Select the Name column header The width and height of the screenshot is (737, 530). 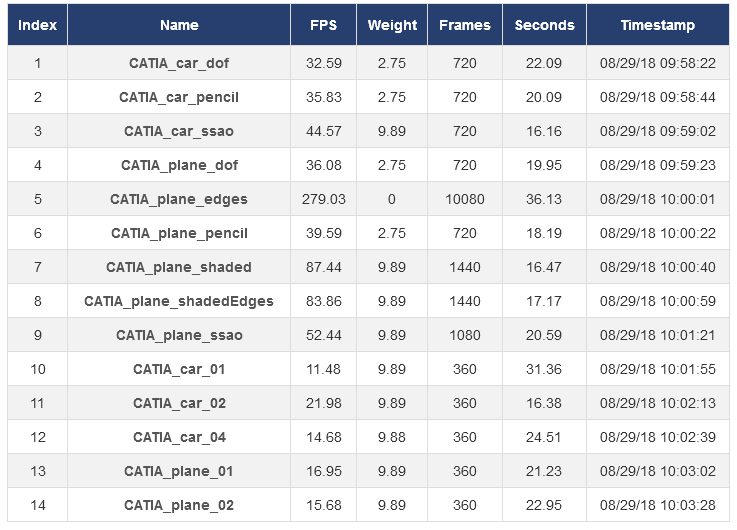click(x=179, y=25)
